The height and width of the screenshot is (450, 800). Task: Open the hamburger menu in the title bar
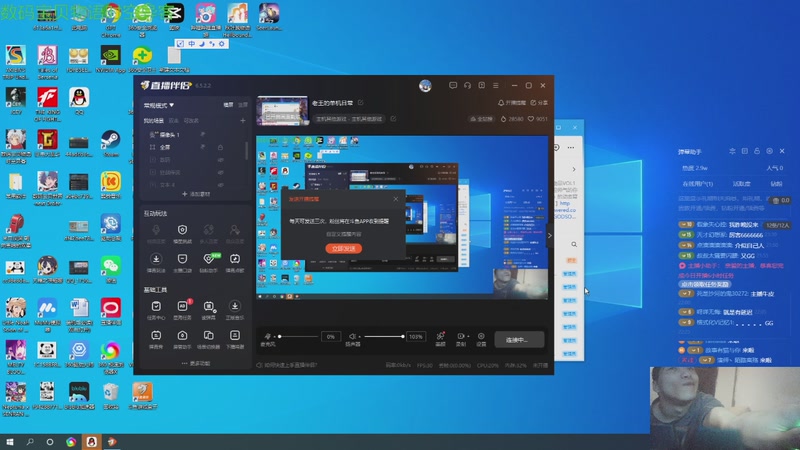coord(495,85)
